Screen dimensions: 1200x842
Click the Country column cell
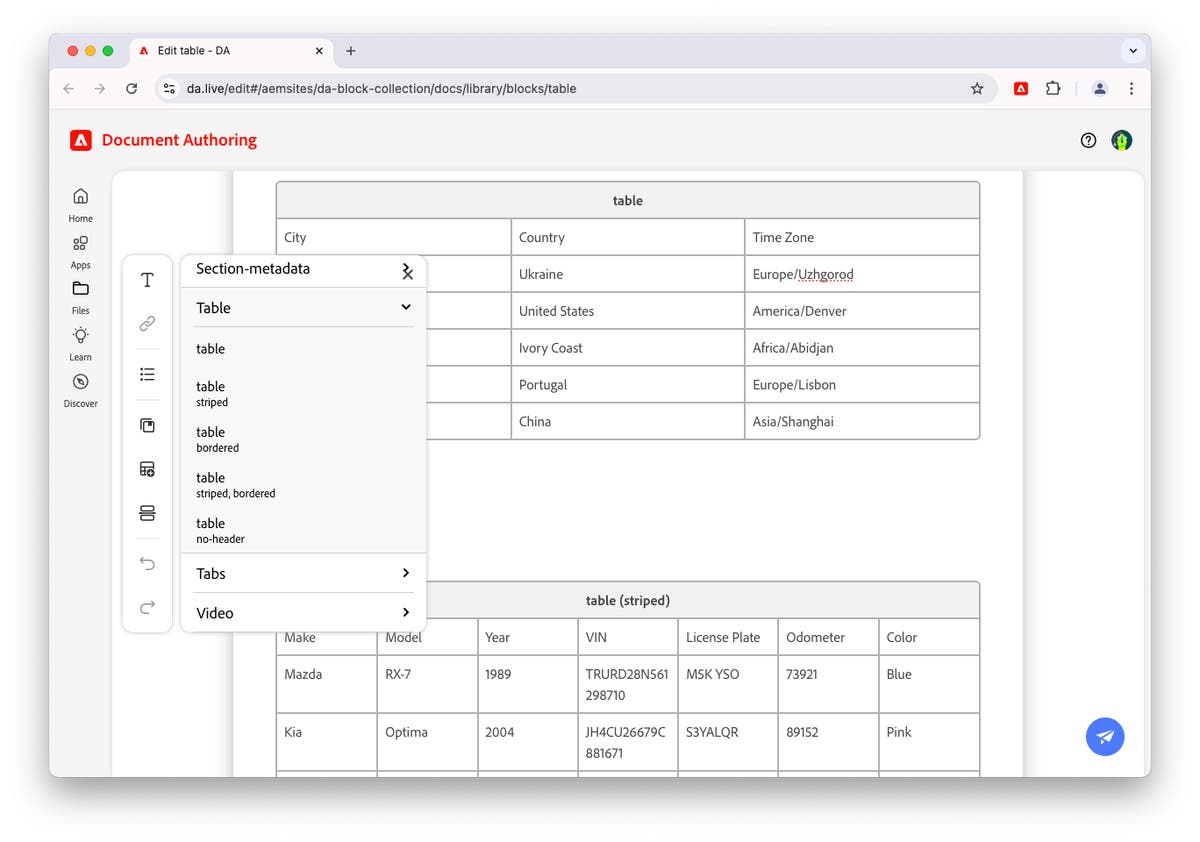click(x=628, y=237)
